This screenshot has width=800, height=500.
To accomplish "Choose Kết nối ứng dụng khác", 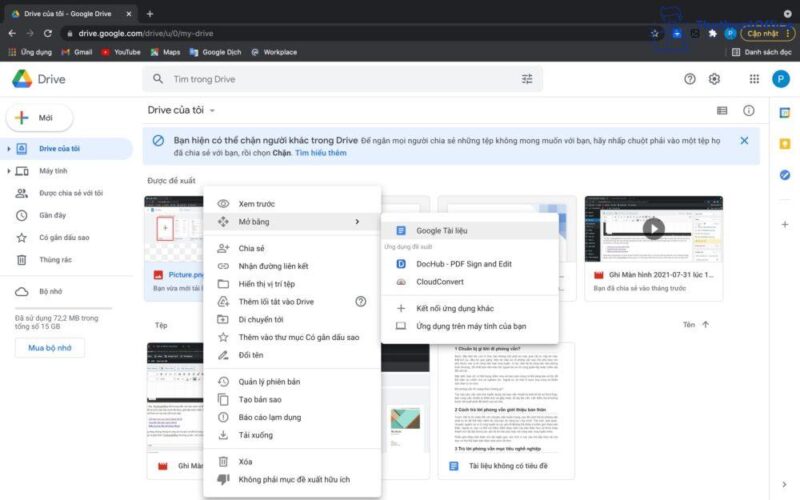I will tap(470, 309).
